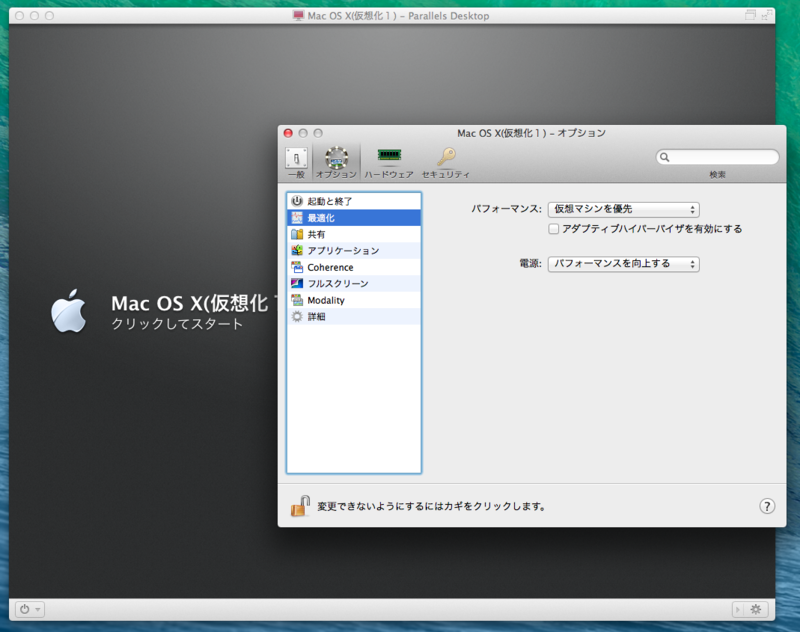Select 起動と終了 in the sidebar
This screenshot has width=800, height=632.
pyautogui.click(x=354, y=201)
